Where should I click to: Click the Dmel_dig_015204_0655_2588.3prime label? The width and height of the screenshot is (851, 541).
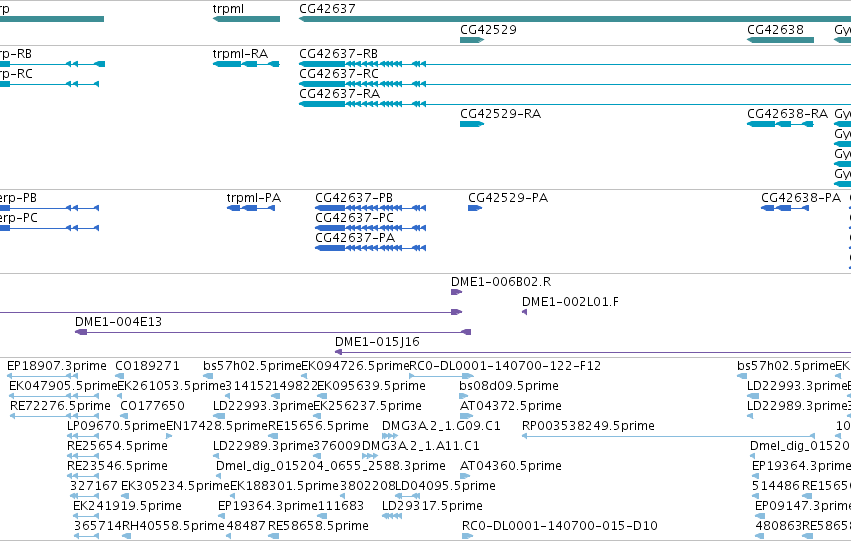pyautogui.click(x=331, y=467)
